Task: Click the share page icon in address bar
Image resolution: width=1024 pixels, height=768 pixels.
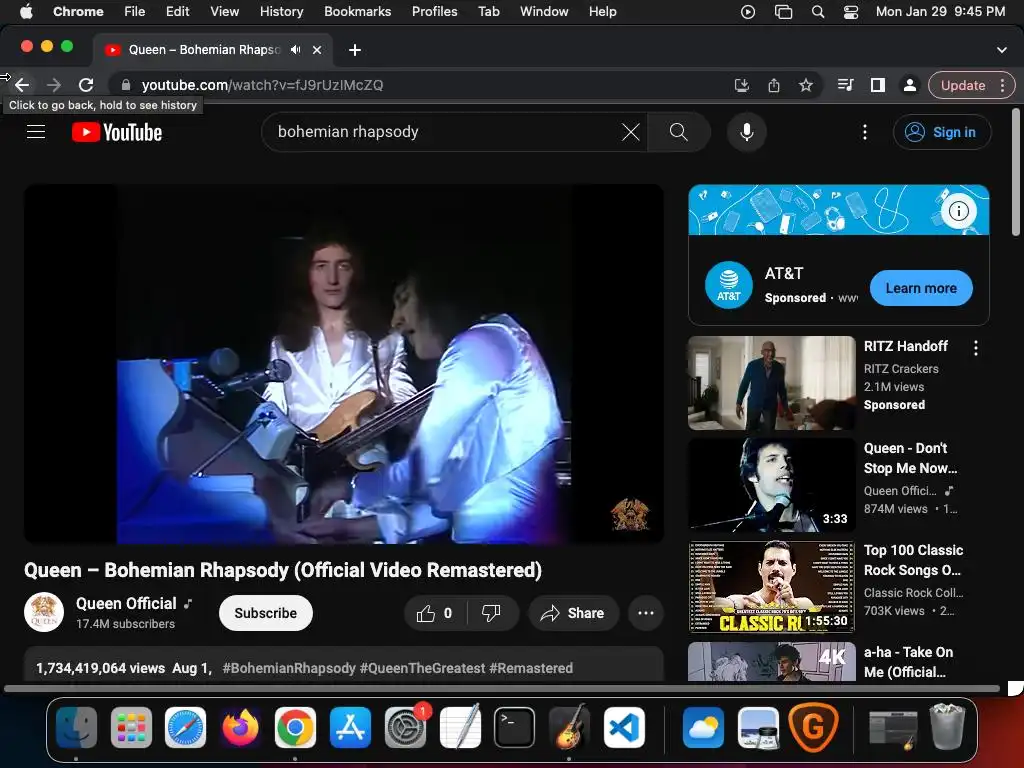Action: pos(774,85)
